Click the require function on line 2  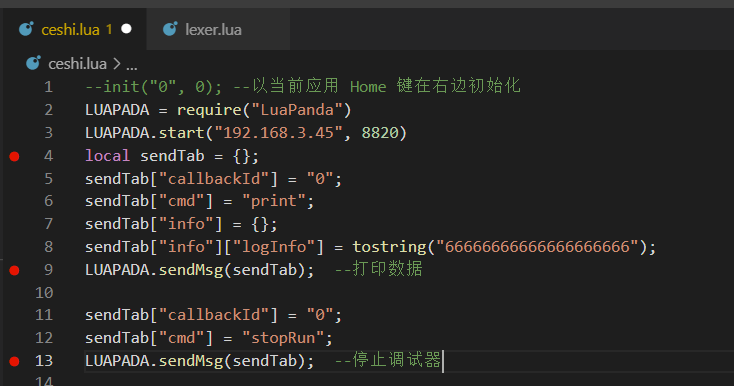click(209, 110)
